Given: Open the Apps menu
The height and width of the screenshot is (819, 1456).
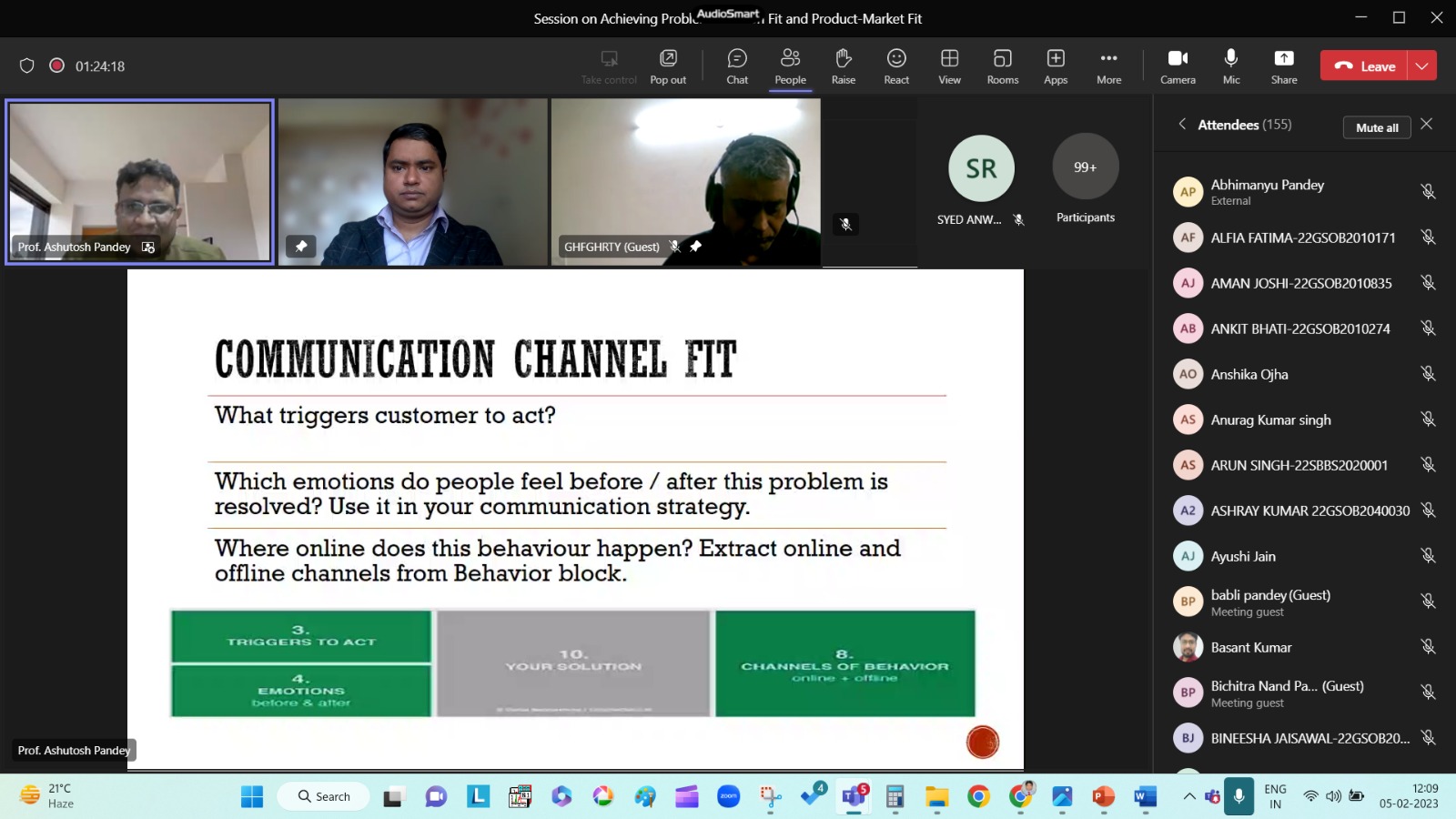Looking at the screenshot, I should point(1056,66).
